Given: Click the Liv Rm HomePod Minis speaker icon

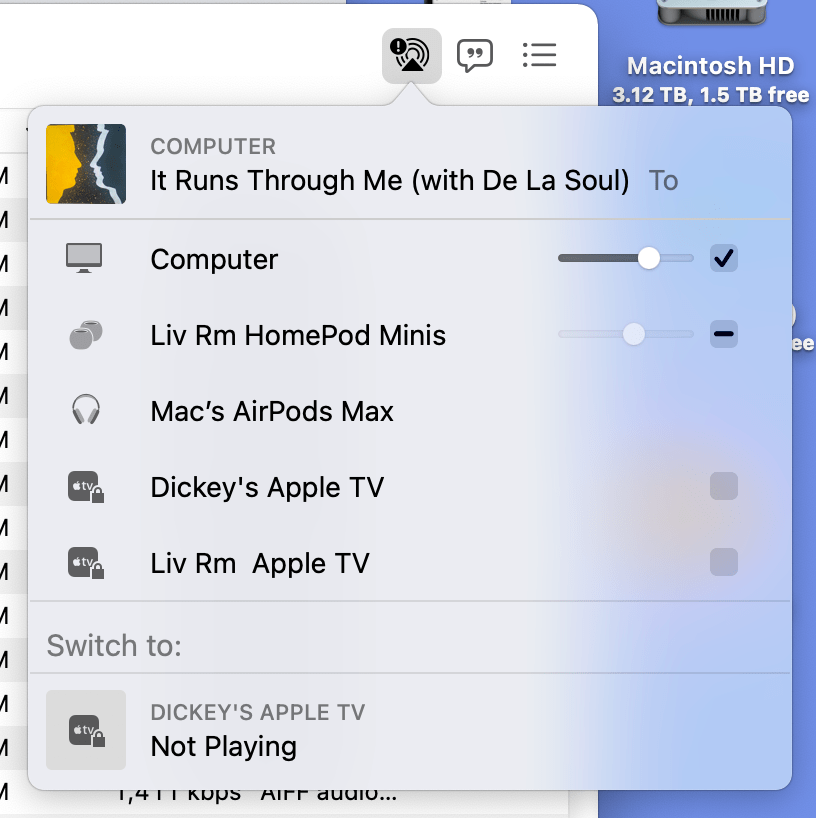Looking at the screenshot, I should [x=85, y=334].
